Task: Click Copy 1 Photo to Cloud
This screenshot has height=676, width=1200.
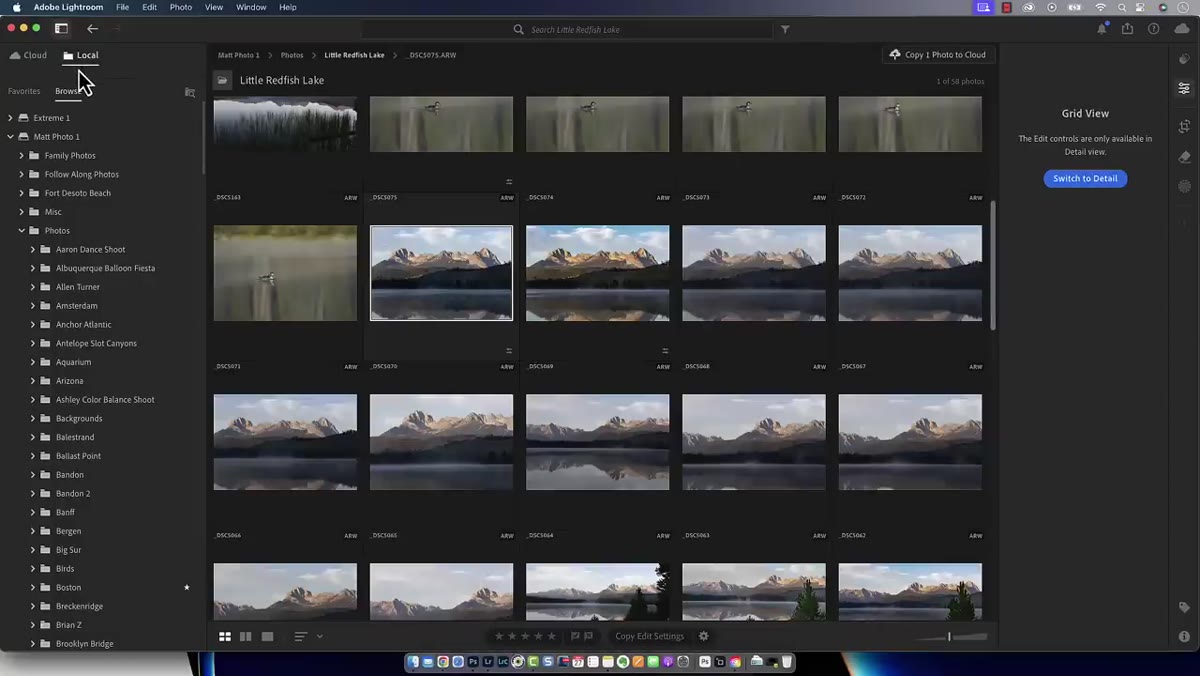Action: pyautogui.click(x=938, y=55)
